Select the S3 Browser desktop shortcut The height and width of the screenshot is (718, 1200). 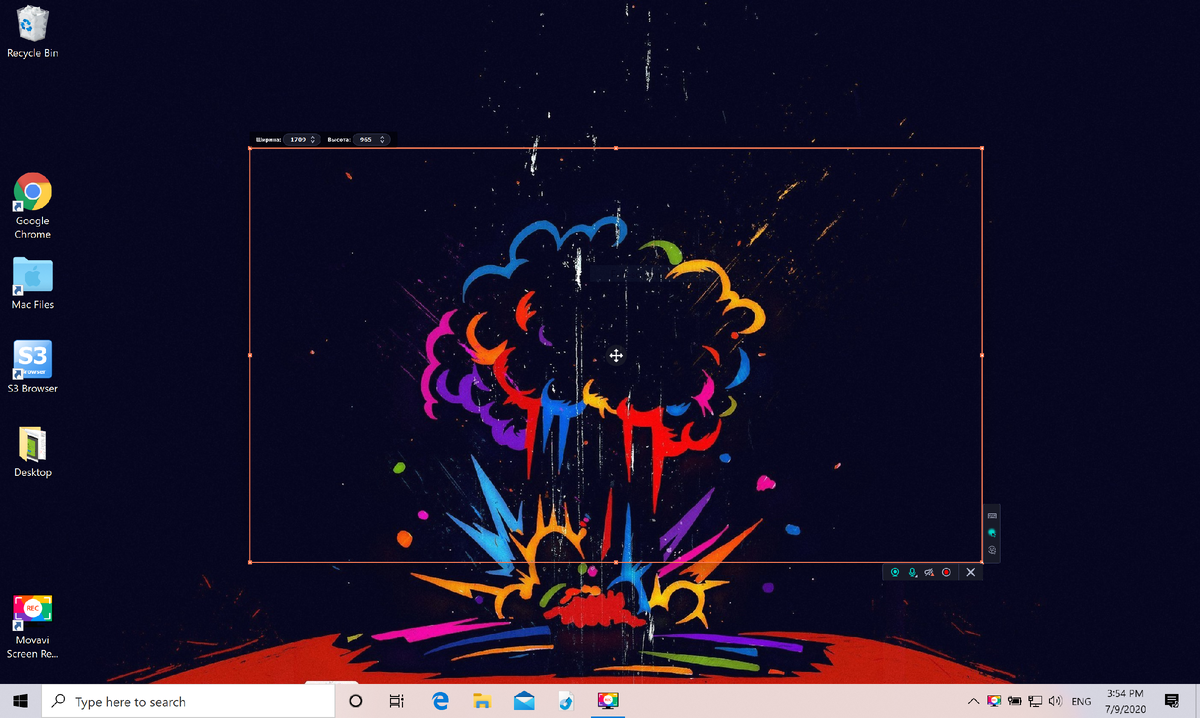pyautogui.click(x=32, y=367)
